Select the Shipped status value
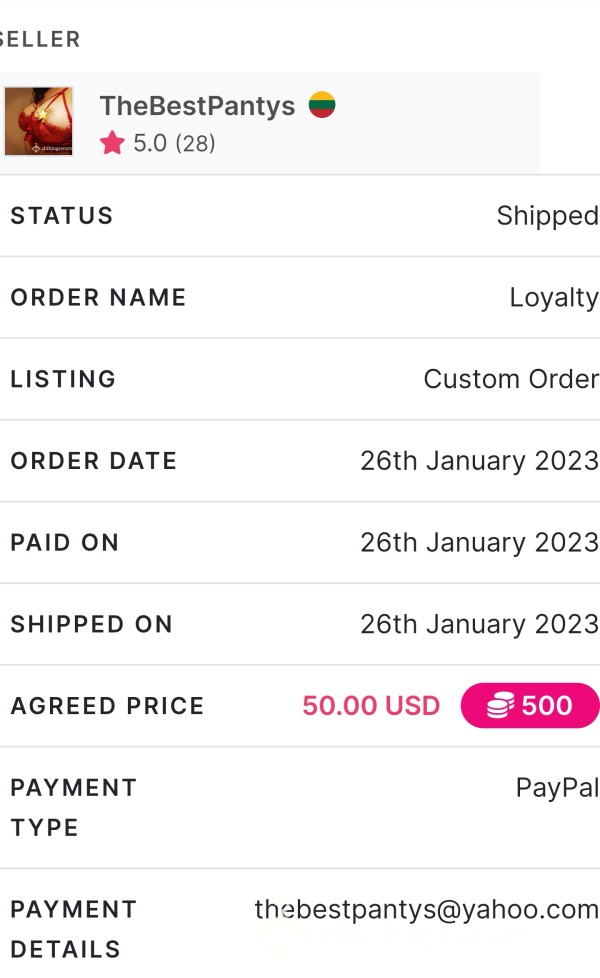Viewport: 600px width, 978px height. [x=548, y=216]
